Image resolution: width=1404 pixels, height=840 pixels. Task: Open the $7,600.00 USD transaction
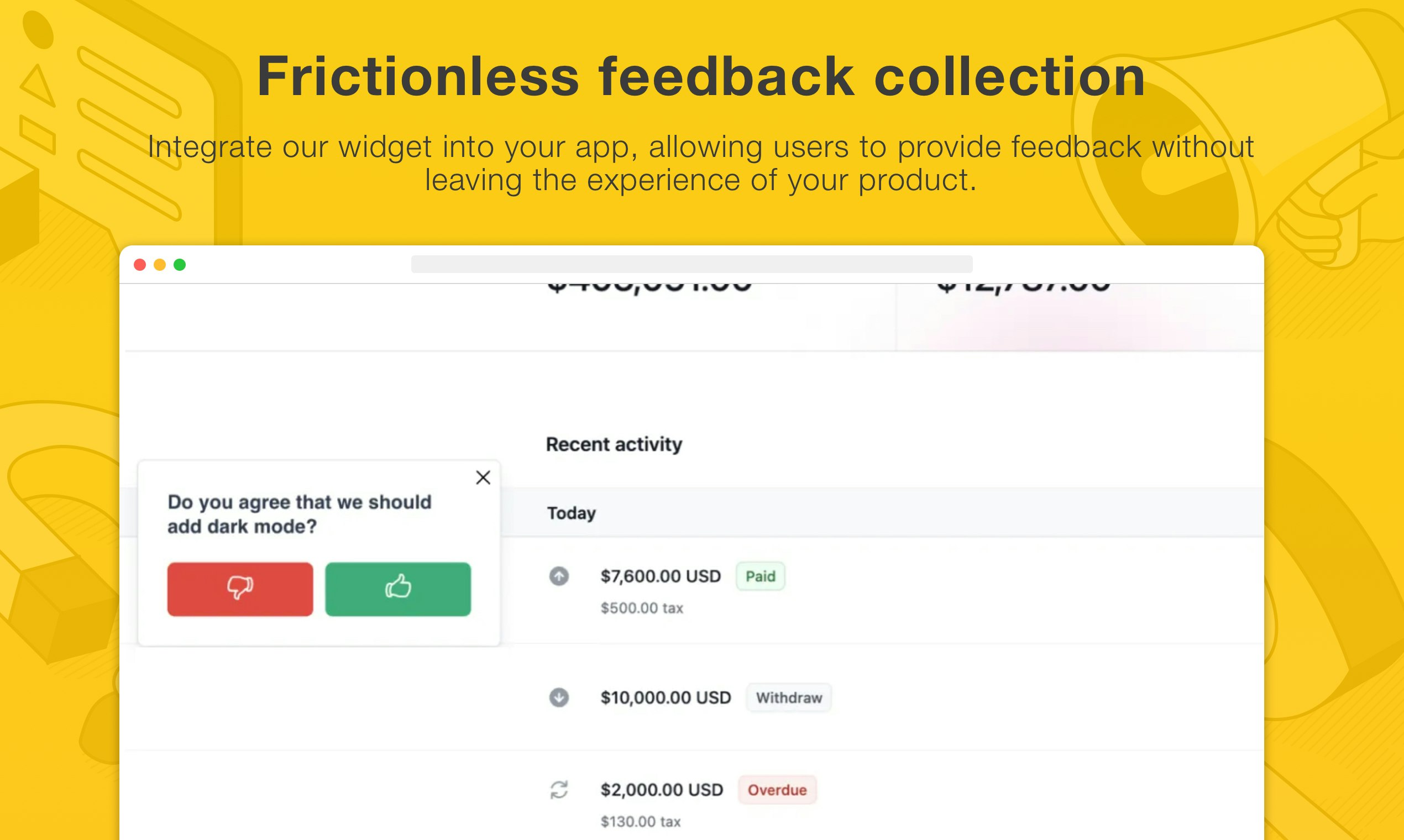[x=661, y=576]
